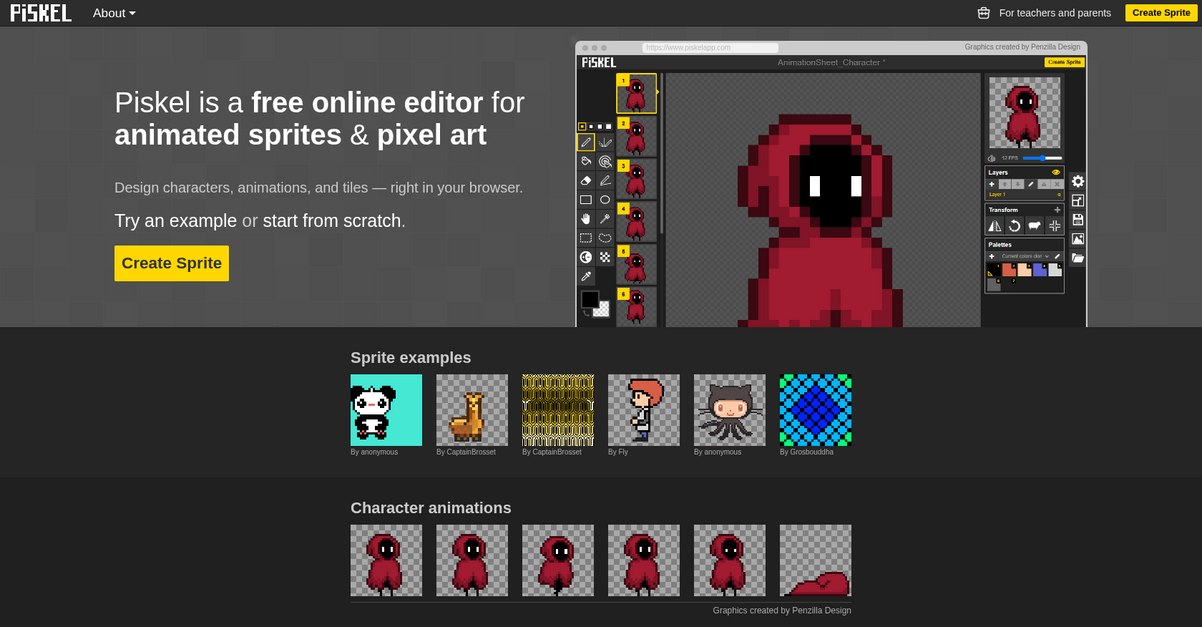Click the folder Import icon

[x=1077, y=257]
